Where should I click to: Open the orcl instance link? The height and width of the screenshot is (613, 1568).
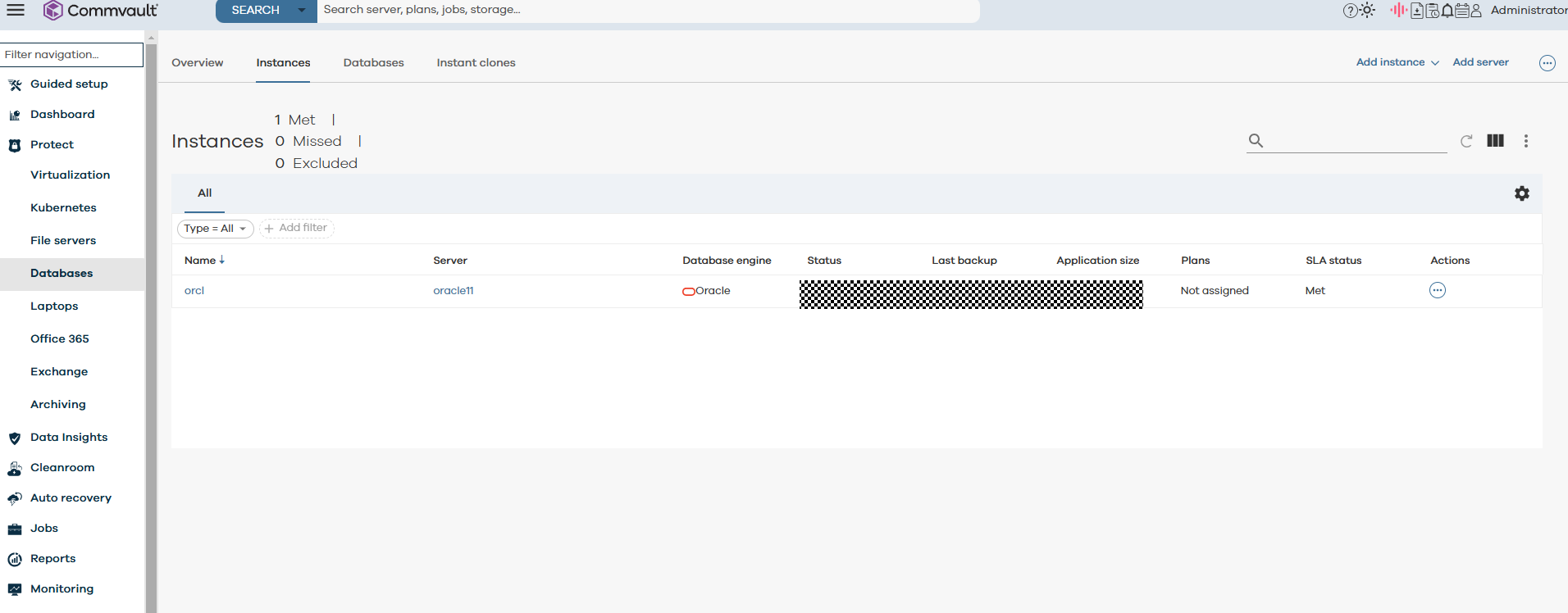(194, 291)
